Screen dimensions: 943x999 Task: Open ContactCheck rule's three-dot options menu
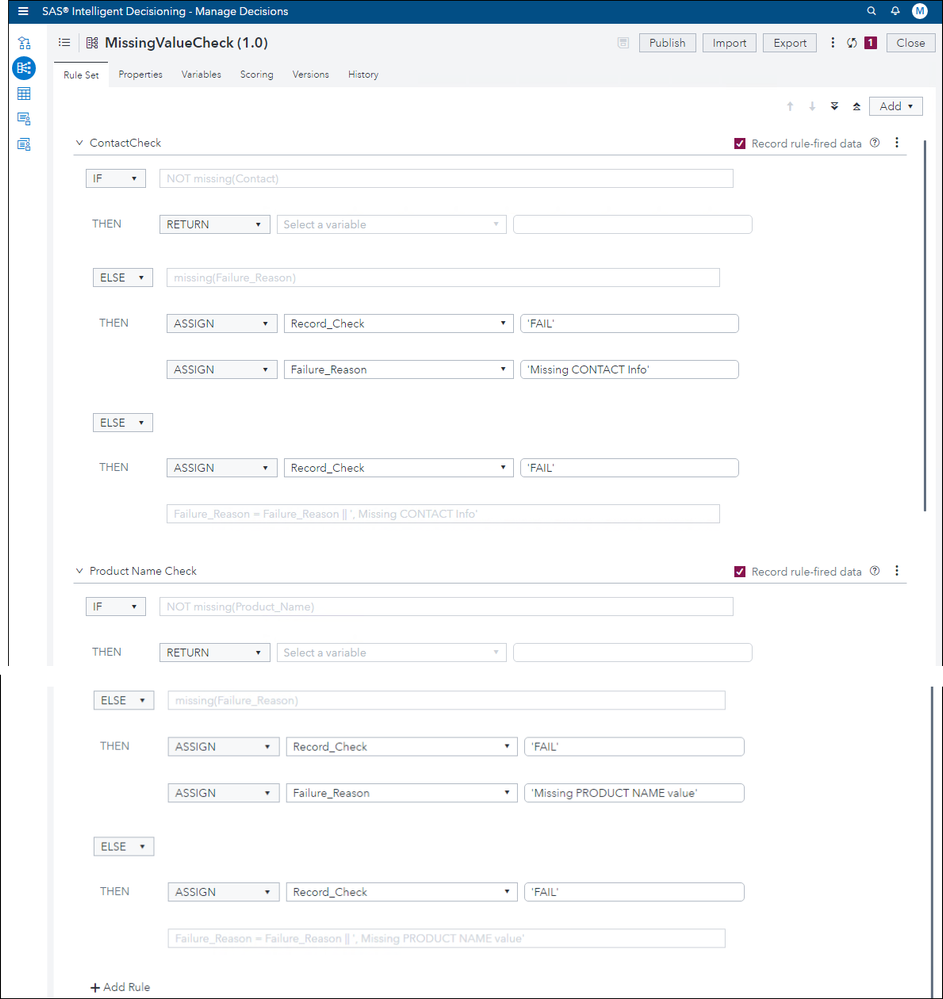click(897, 143)
